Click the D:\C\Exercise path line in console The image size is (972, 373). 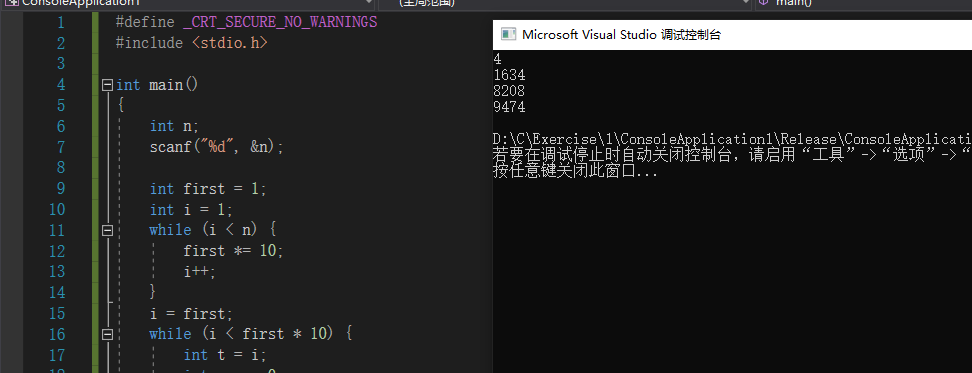point(732,139)
